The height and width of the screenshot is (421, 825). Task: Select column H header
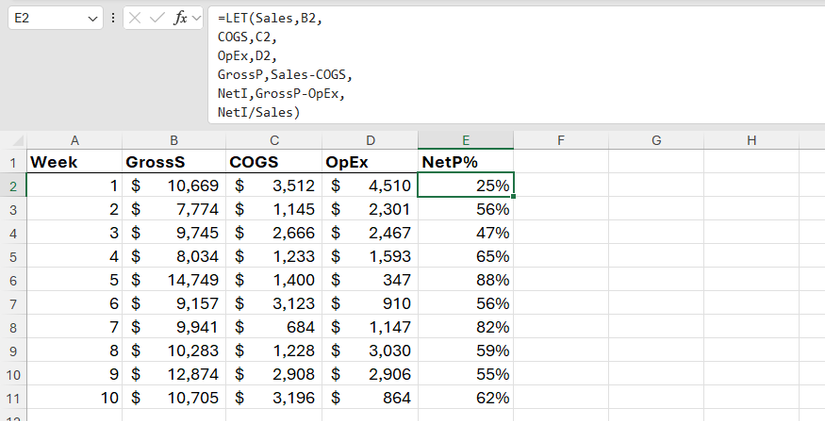(751, 140)
